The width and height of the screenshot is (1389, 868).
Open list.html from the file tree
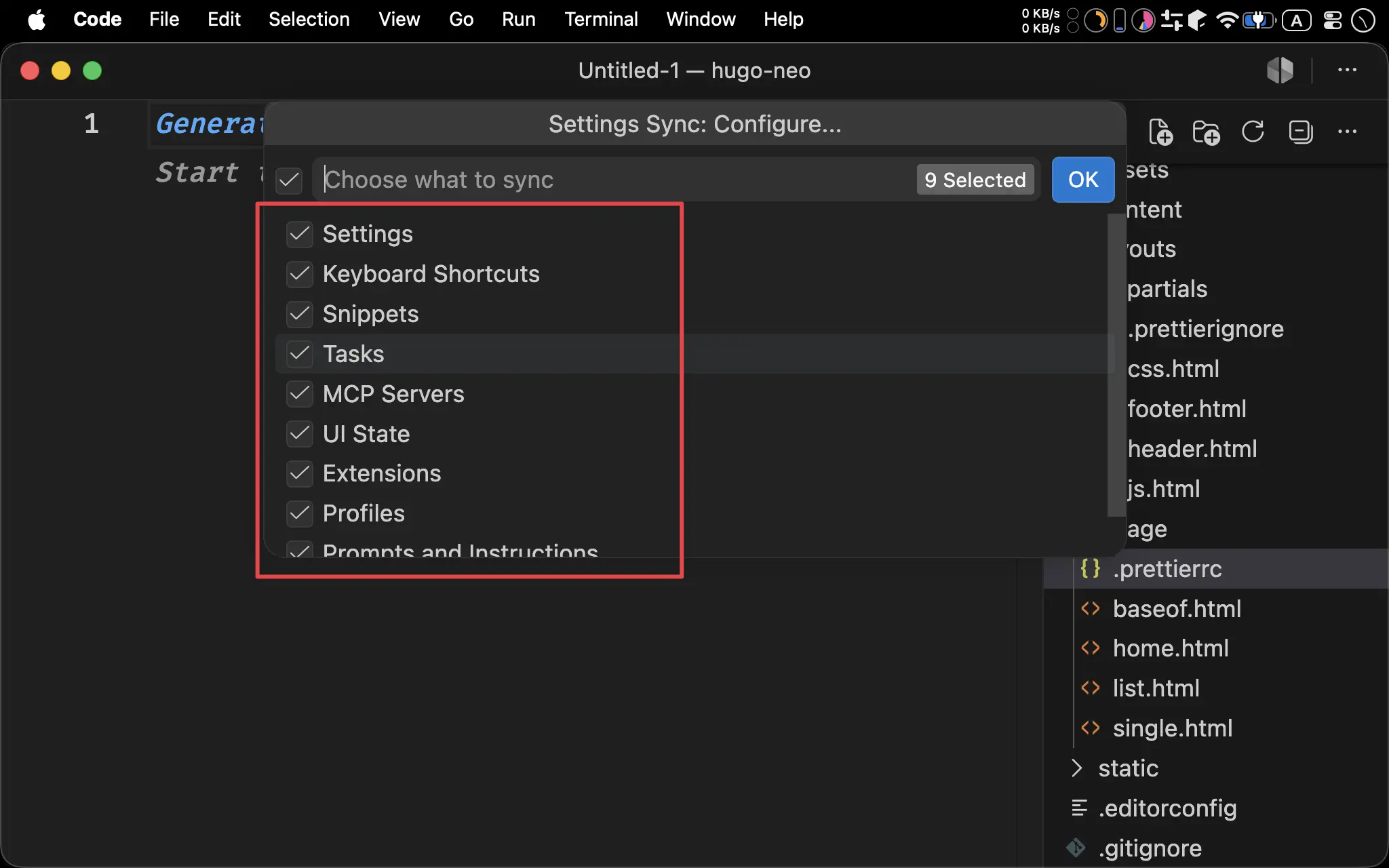1156,688
